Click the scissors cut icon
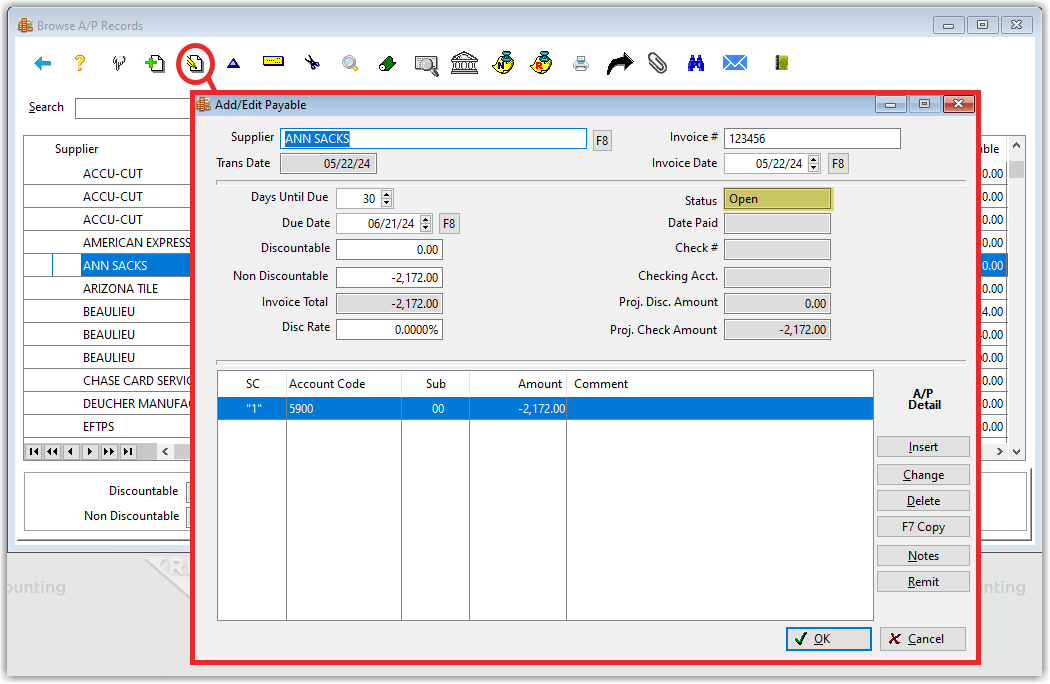 311,62
